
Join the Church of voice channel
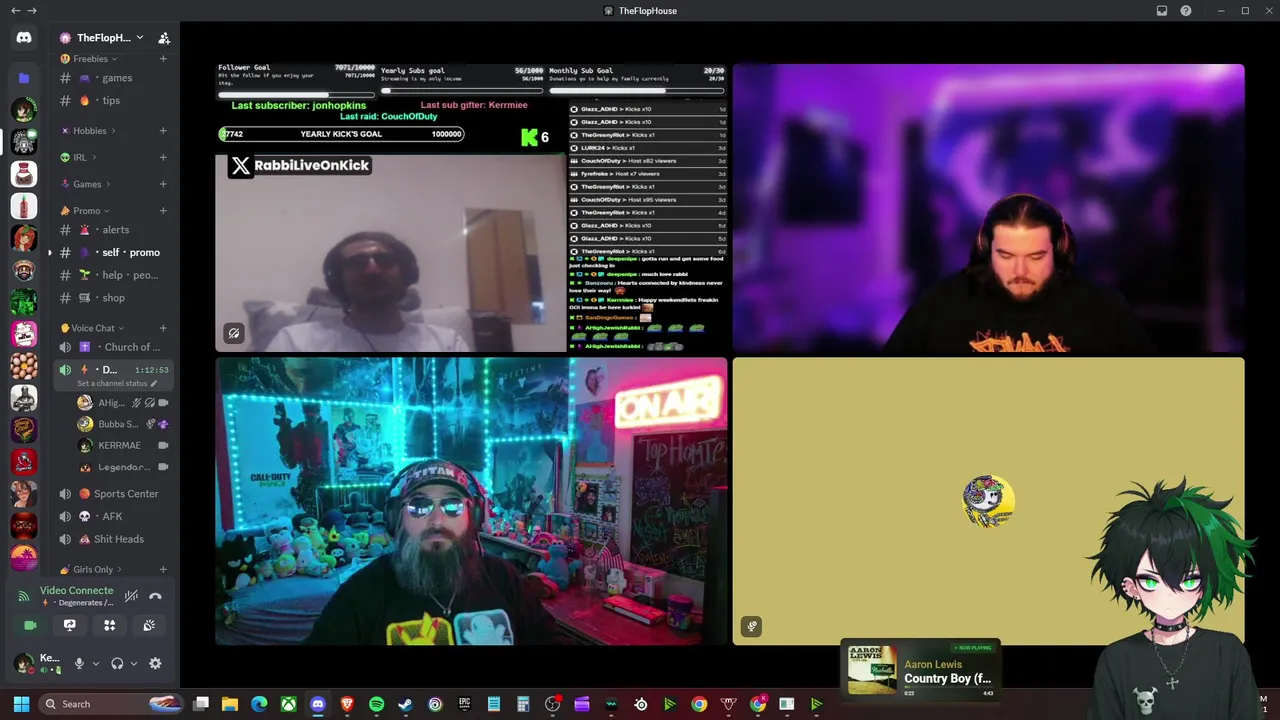click(x=113, y=347)
